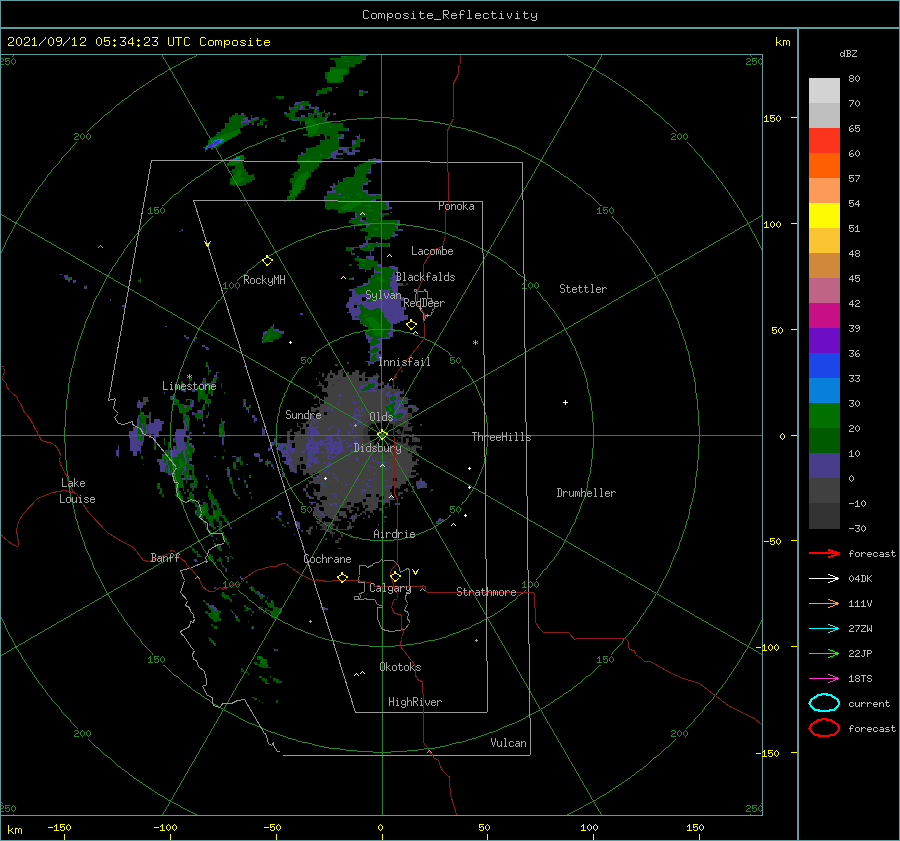Click the asterisk marker near Limestone
This screenshot has height=841, width=900.
click(189, 377)
